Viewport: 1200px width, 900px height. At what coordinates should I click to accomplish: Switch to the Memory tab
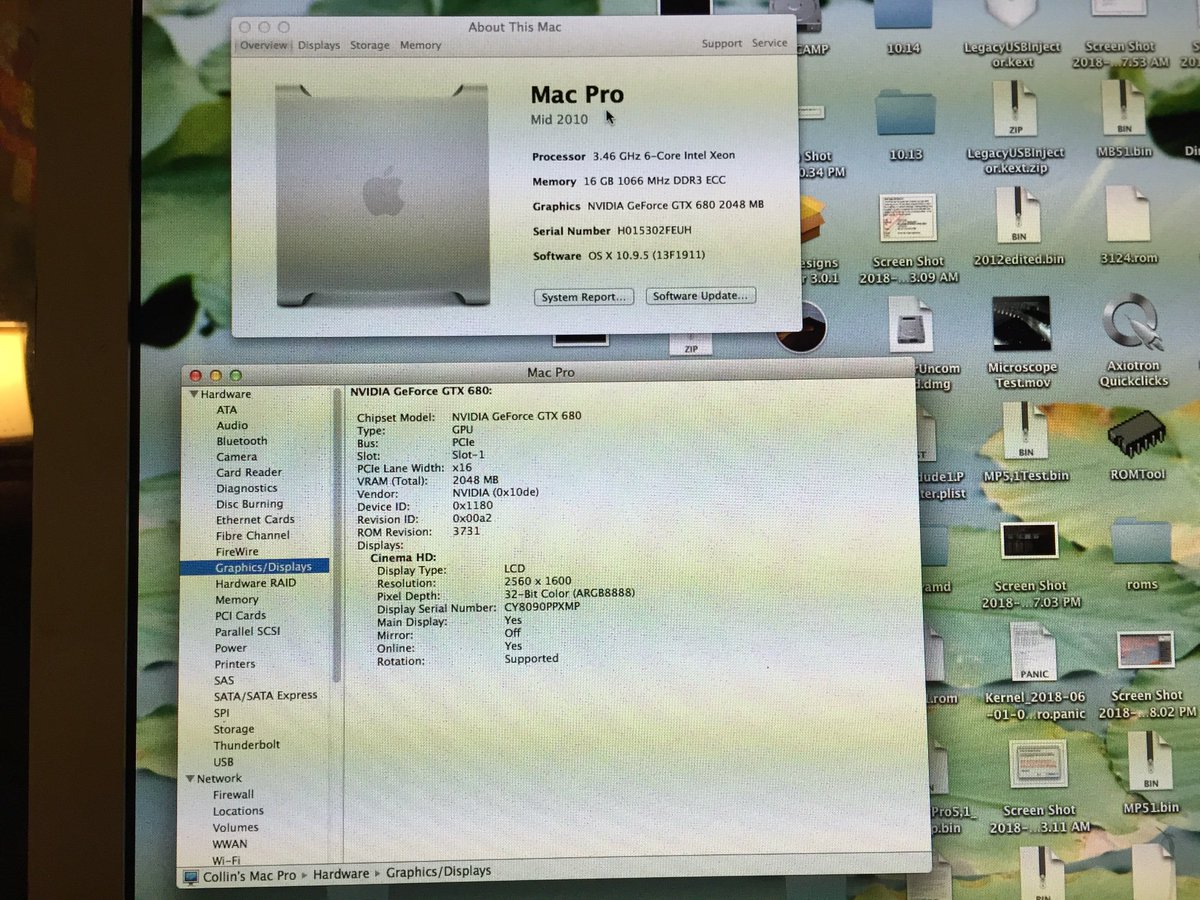(x=421, y=45)
